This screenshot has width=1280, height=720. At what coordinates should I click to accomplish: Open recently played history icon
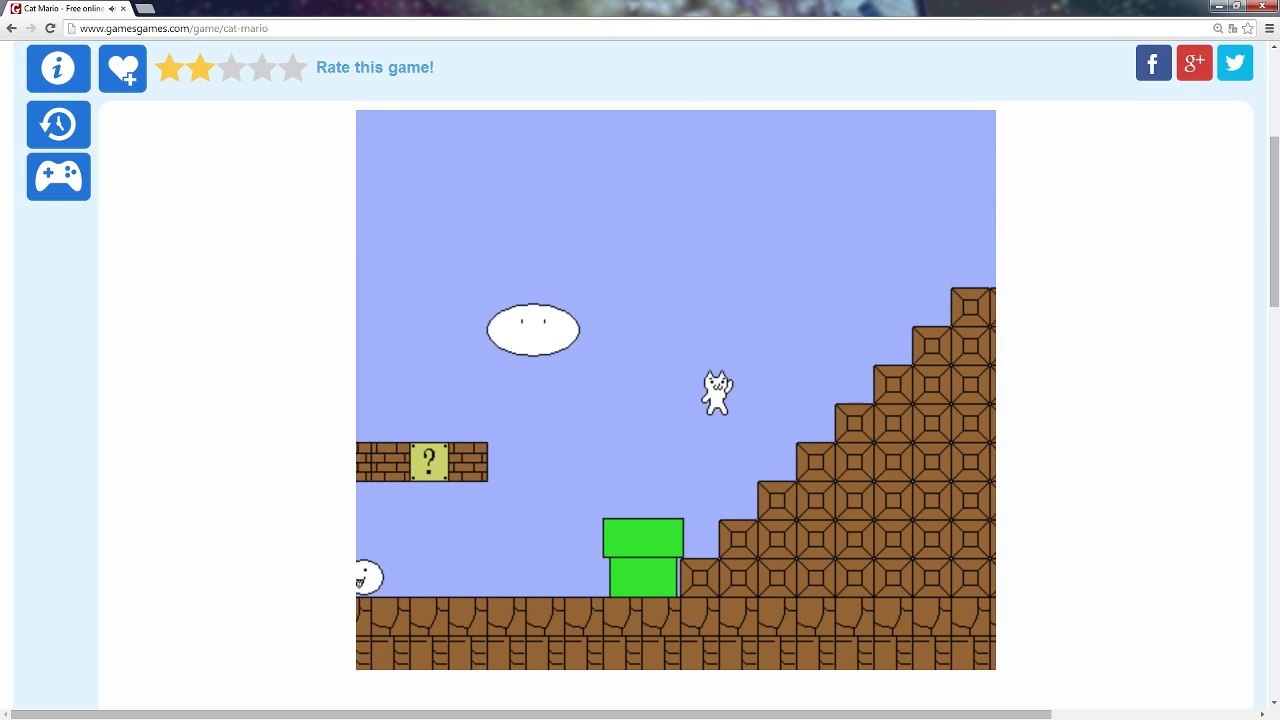point(58,124)
